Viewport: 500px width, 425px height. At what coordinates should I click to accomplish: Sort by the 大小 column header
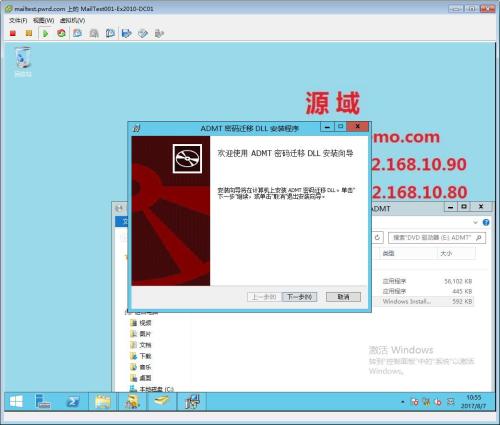pos(456,253)
